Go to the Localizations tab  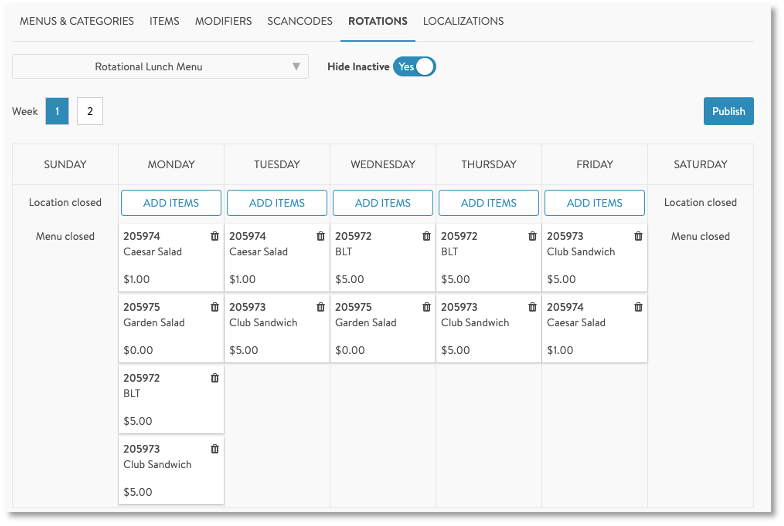coord(463,21)
